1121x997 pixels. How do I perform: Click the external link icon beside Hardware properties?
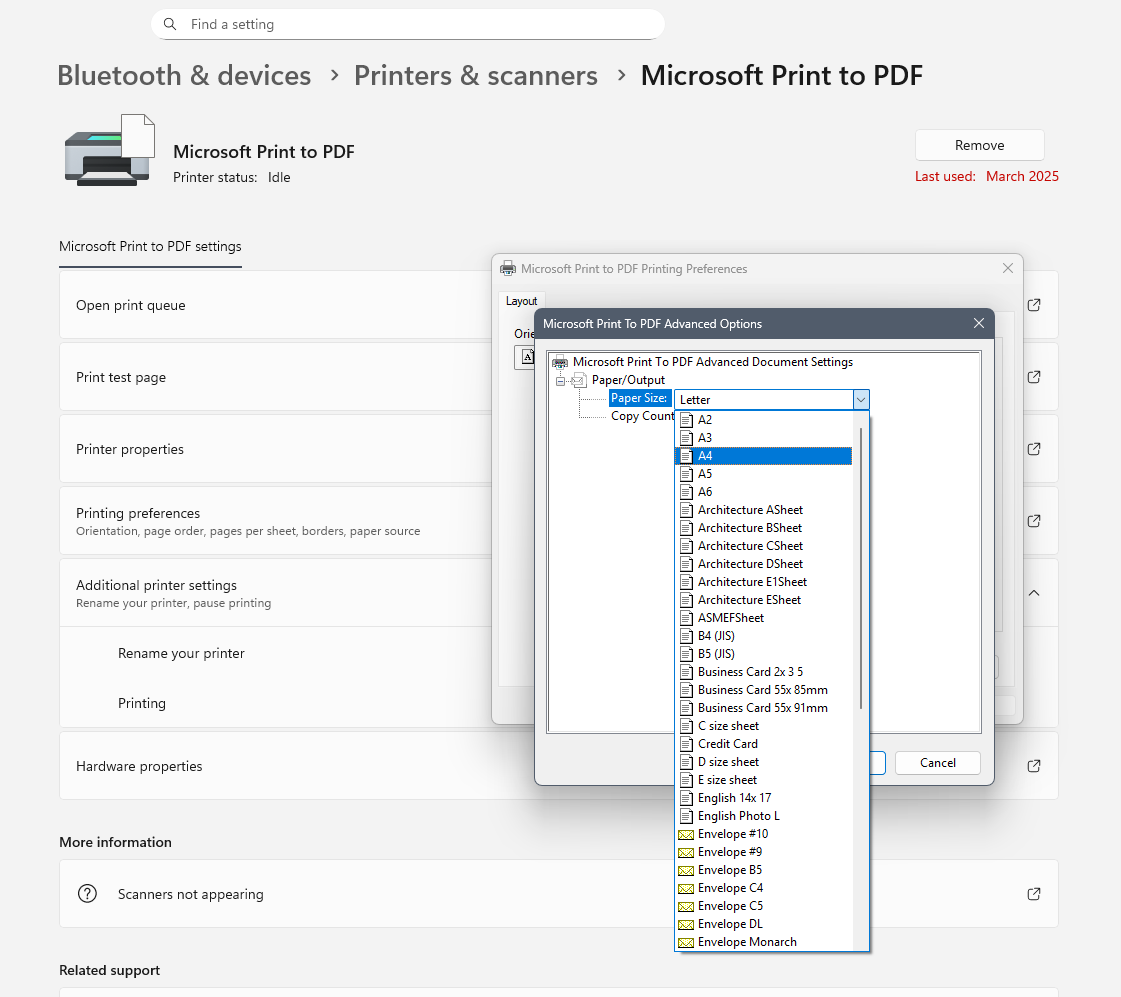pyautogui.click(x=1033, y=765)
